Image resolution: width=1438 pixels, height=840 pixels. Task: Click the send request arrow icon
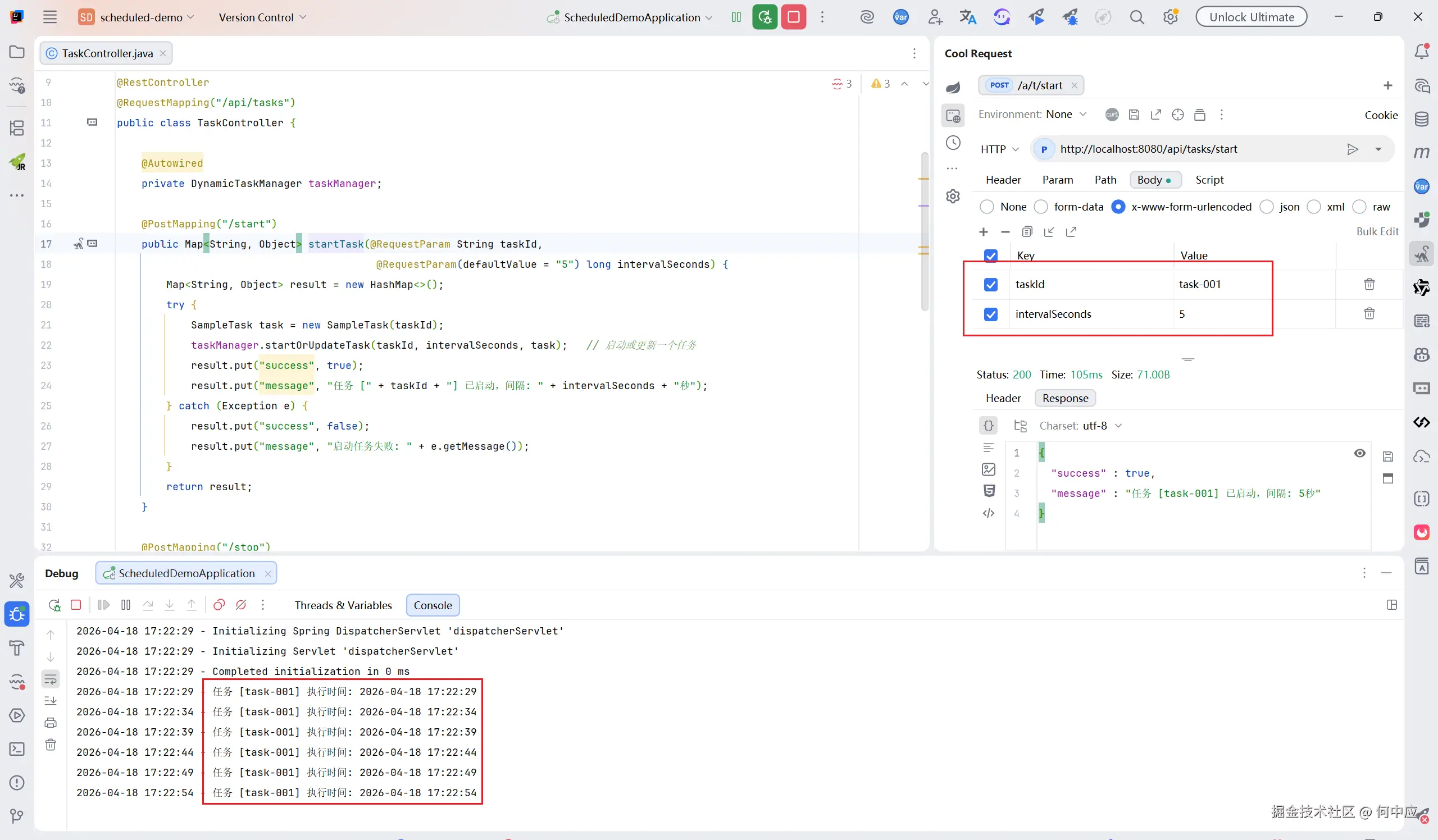pos(1352,149)
